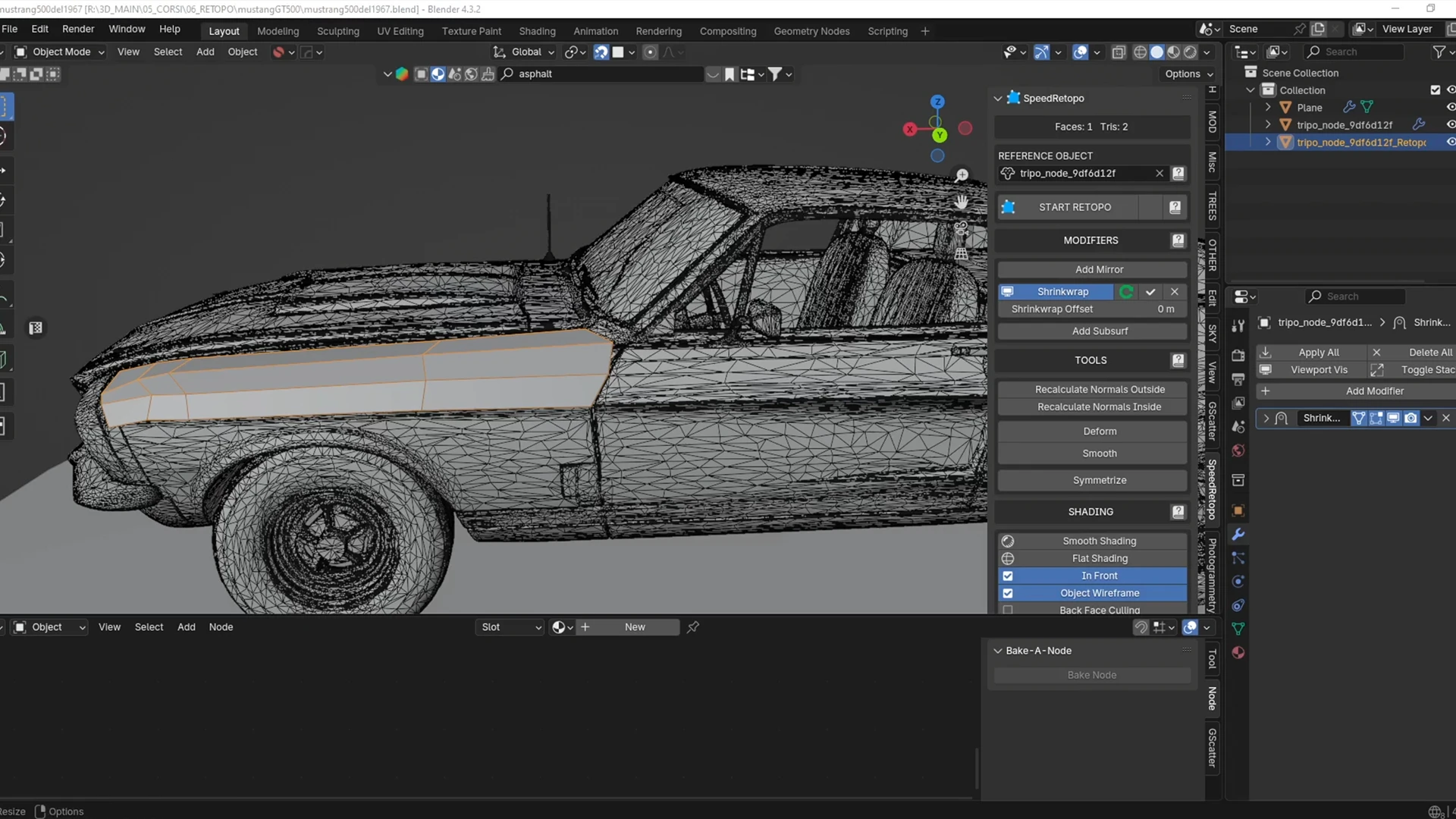Switch to the UV Editing workspace tab
The image size is (1456, 819).
(x=400, y=31)
